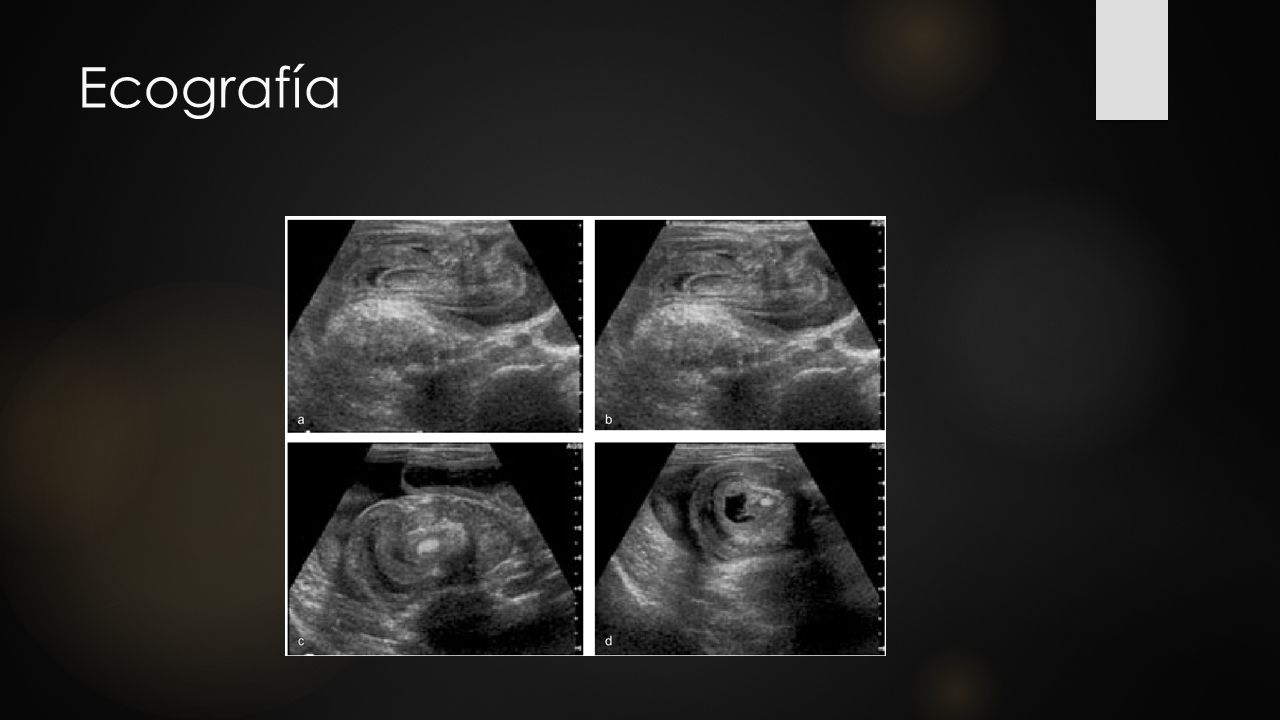The height and width of the screenshot is (720, 1280).
Task: Click the depth scale ruler of panel b
Action: click(x=880, y=326)
